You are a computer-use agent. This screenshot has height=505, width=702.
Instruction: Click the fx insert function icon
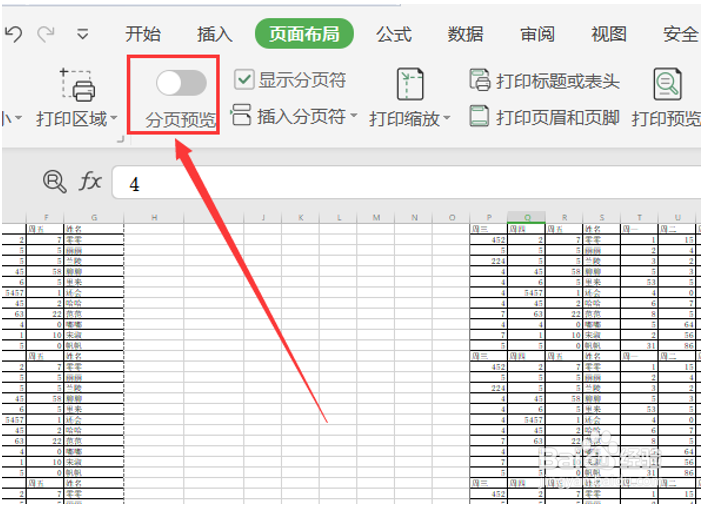(x=90, y=181)
